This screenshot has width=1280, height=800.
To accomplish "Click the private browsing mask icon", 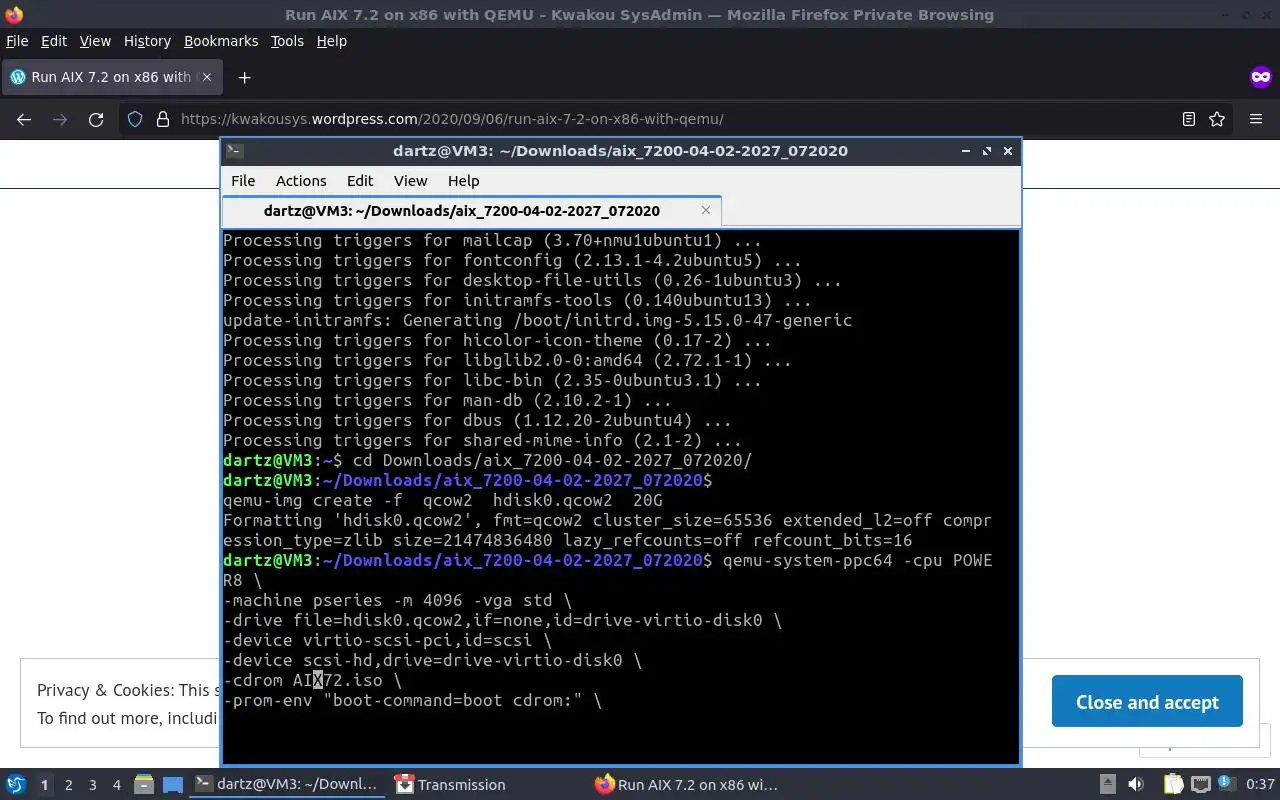I will 1261,77.
